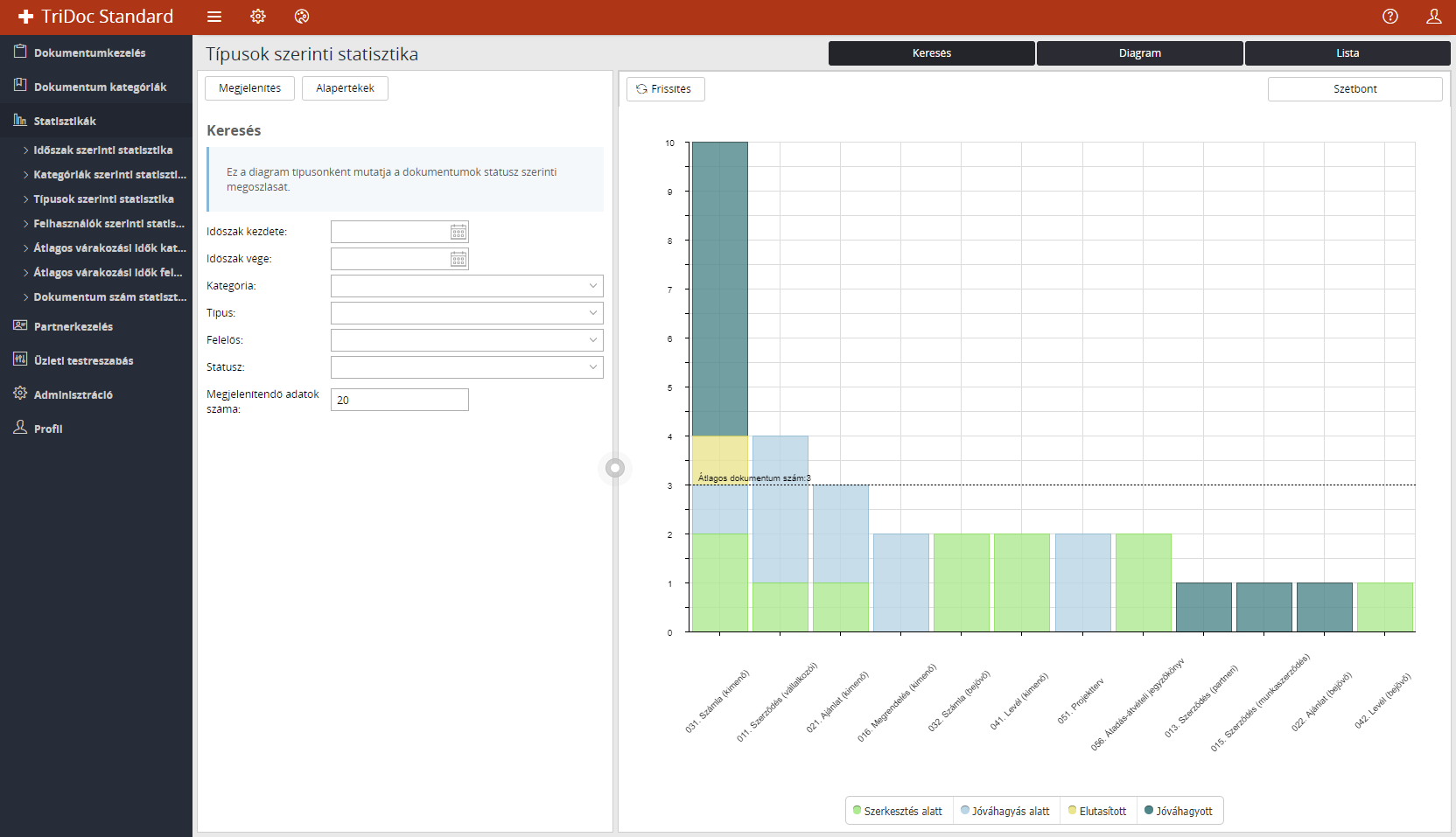Toggle Elutasított legend series

[1097, 811]
